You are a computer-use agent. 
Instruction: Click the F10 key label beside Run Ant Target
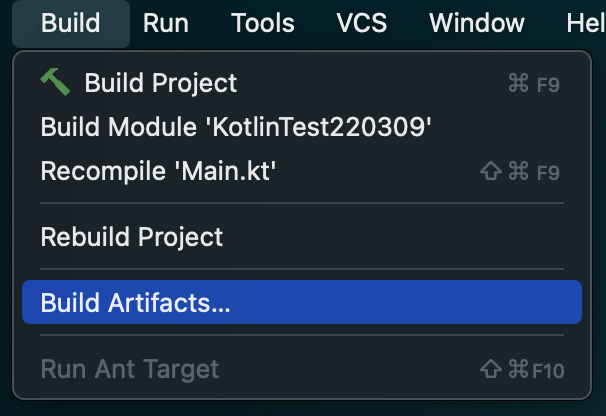click(x=548, y=370)
